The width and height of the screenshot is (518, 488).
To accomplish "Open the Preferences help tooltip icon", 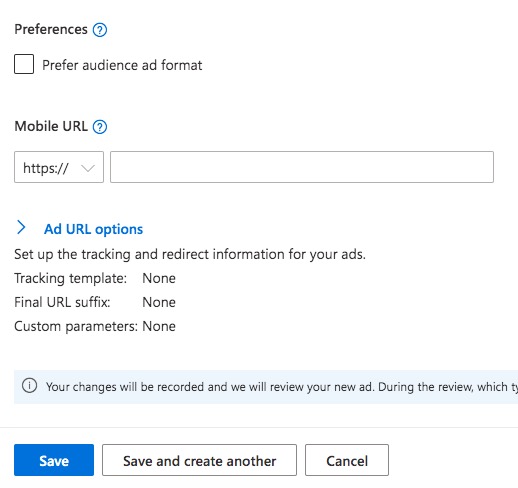I will [x=100, y=30].
